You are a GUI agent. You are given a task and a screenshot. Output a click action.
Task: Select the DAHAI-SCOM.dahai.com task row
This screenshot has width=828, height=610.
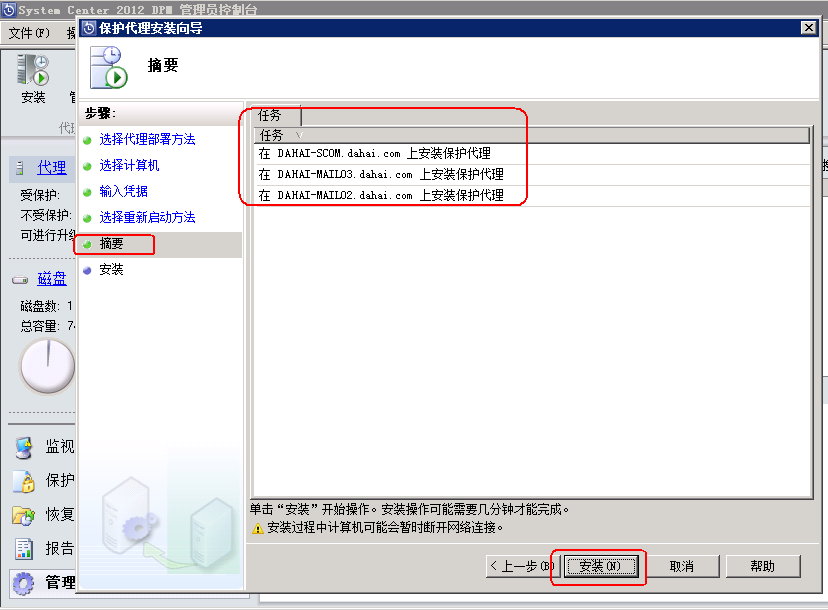tap(532, 154)
